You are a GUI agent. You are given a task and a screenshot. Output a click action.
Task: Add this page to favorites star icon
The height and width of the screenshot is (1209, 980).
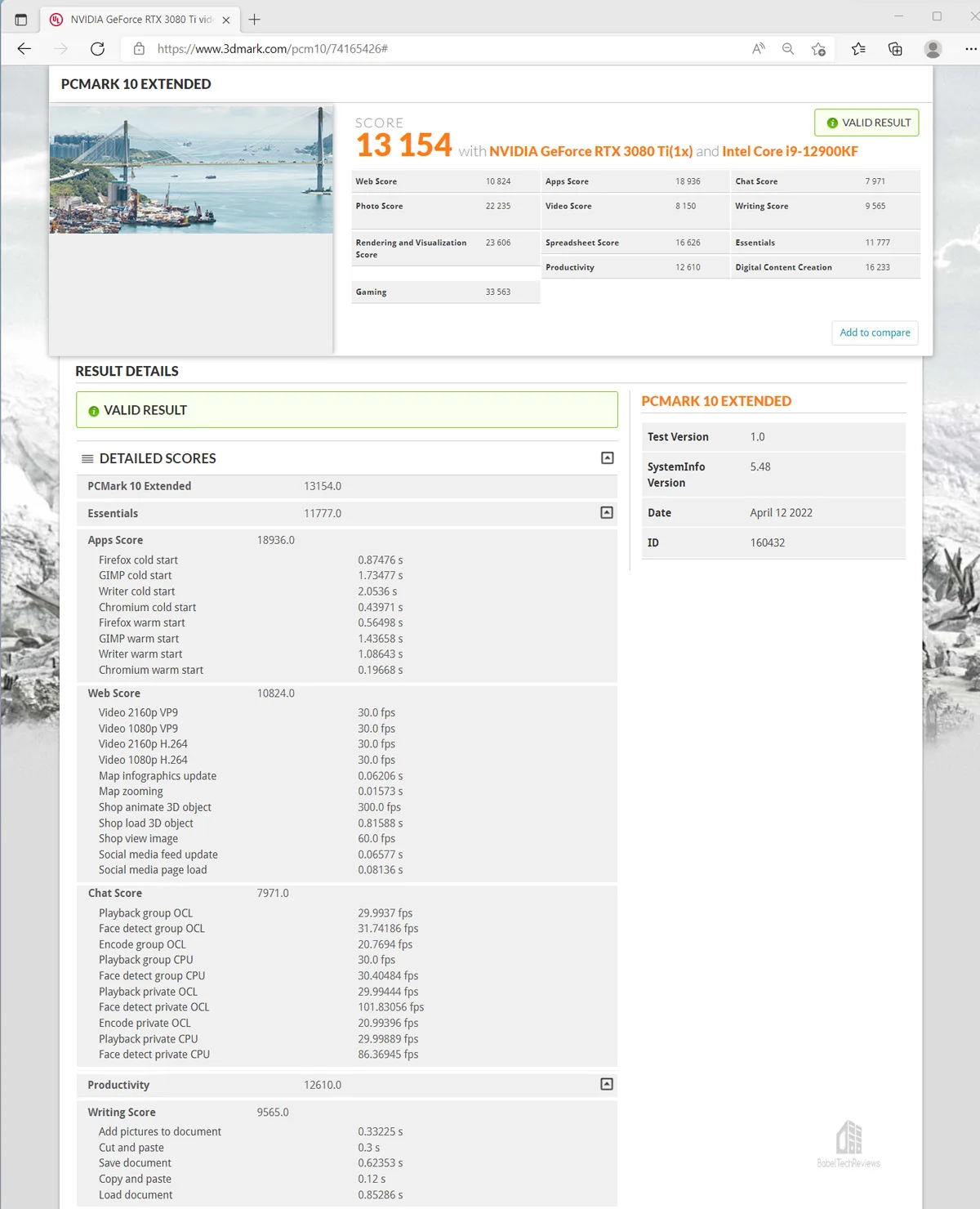tap(818, 49)
